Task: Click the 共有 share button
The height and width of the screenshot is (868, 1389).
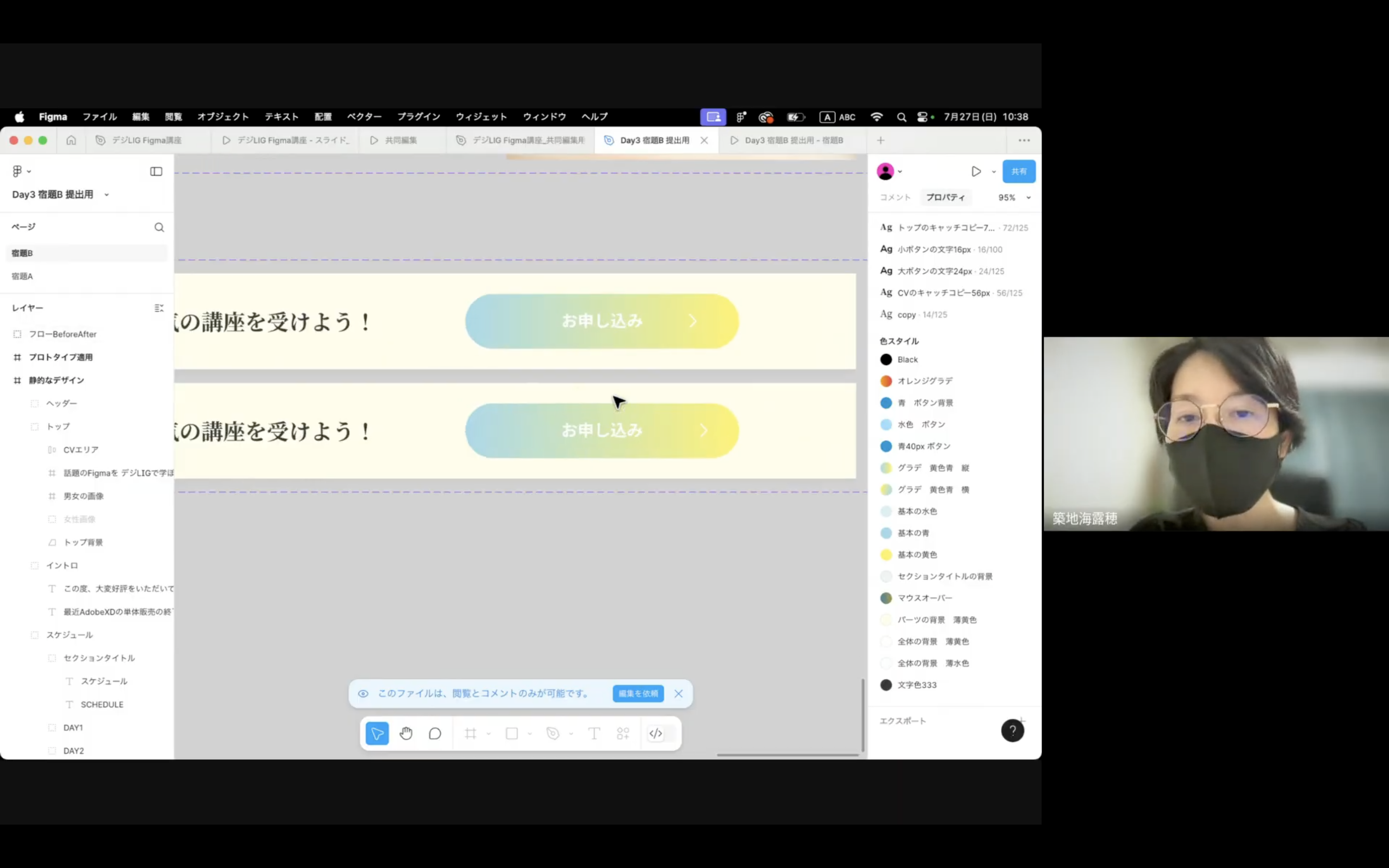Action: point(1019,172)
